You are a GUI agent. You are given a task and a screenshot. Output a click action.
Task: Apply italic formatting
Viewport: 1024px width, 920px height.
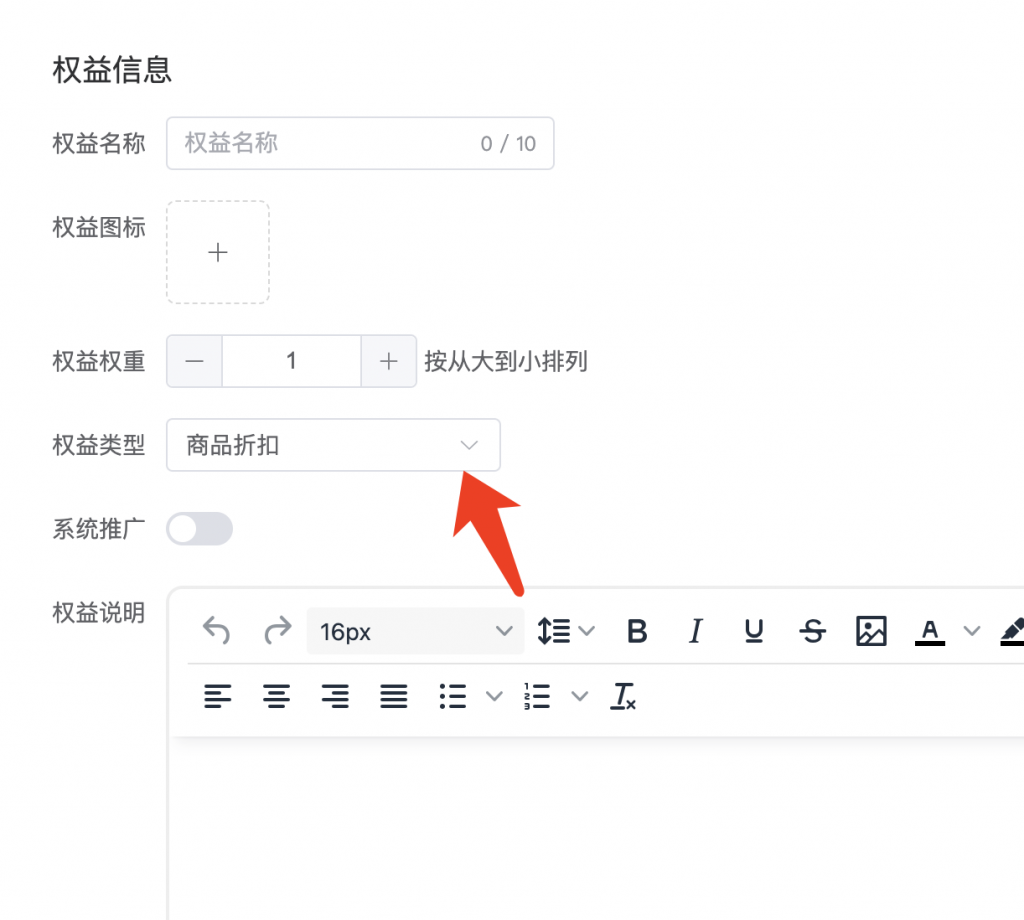coord(696,631)
